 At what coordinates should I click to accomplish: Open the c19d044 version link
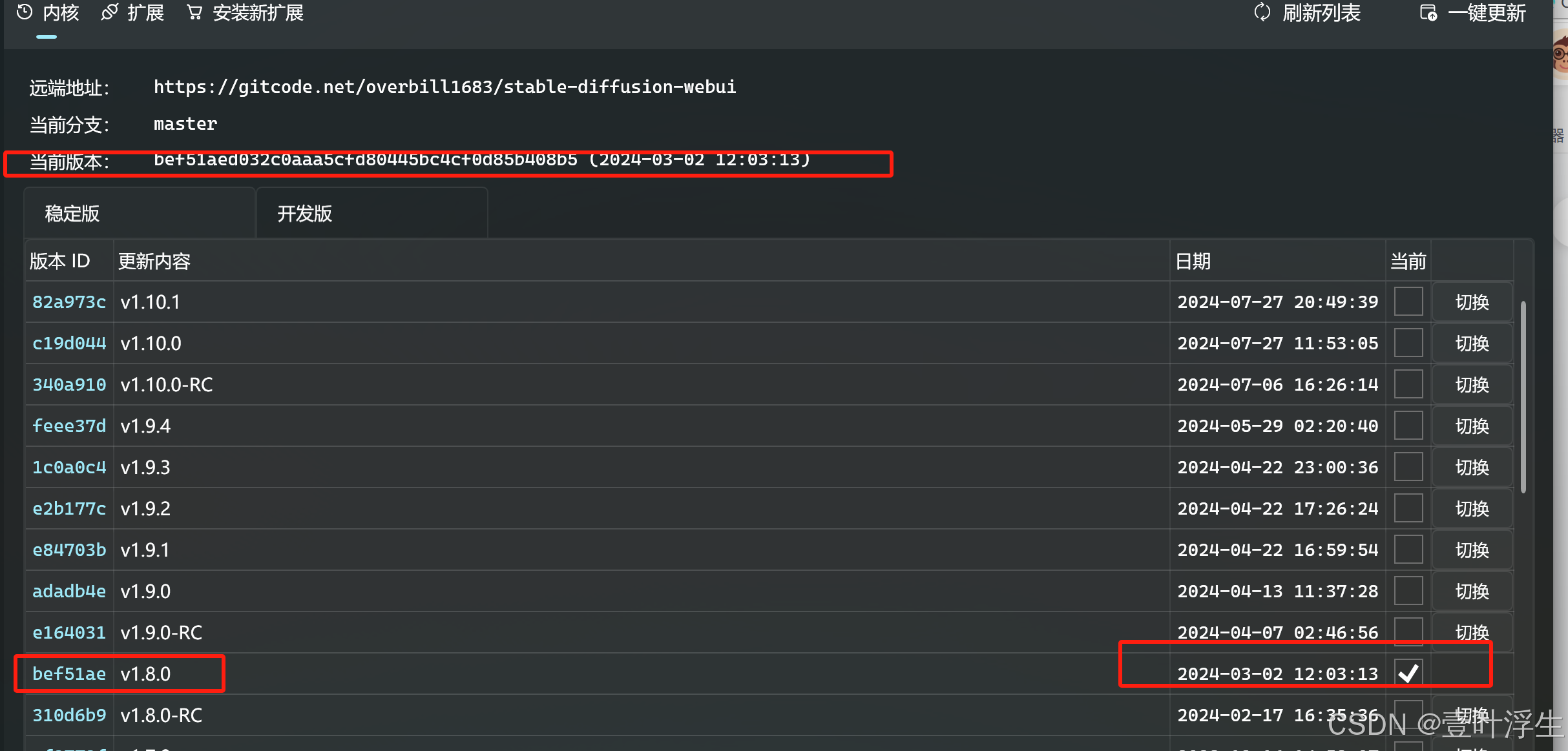(x=69, y=343)
